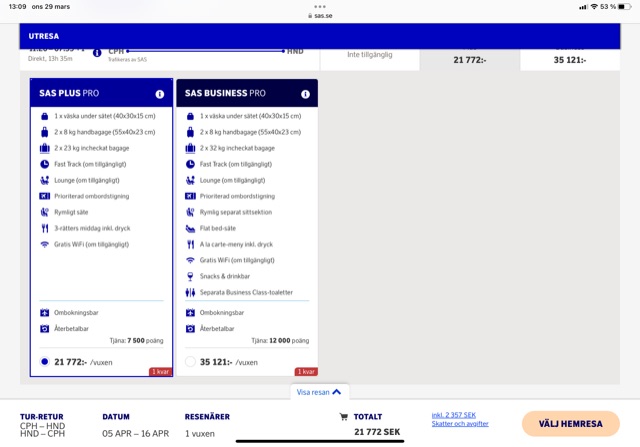Click Business Fast Track clock icon
The width and height of the screenshot is (640, 447).
(190, 164)
